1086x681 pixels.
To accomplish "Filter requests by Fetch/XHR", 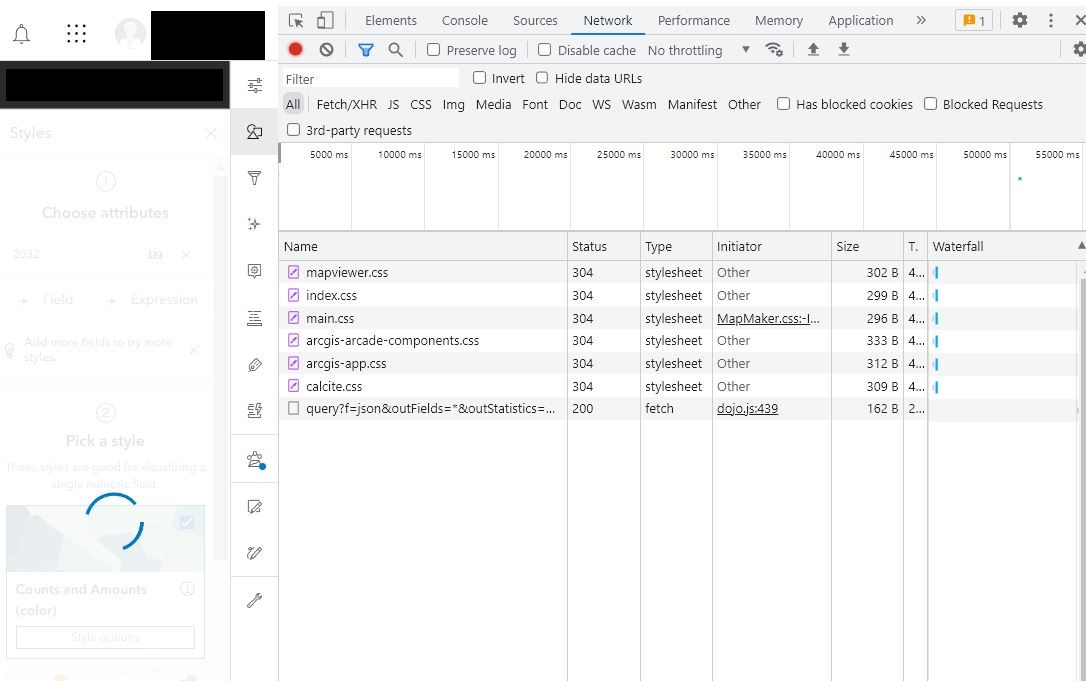I will point(346,104).
